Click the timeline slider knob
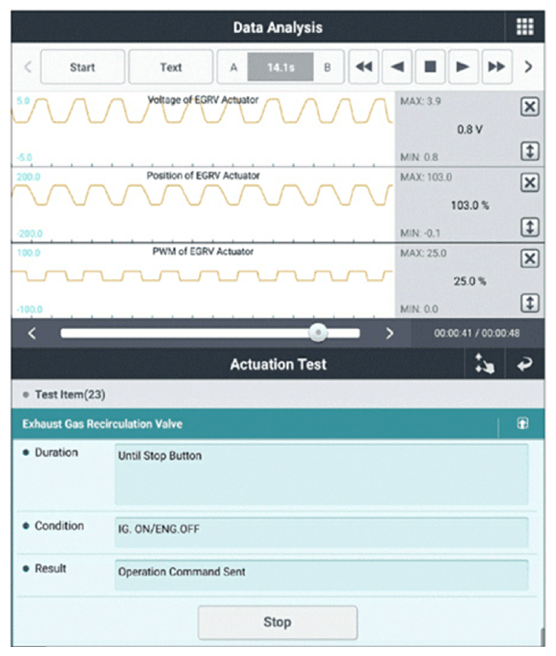556x656 pixels. pyautogui.click(x=318, y=333)
